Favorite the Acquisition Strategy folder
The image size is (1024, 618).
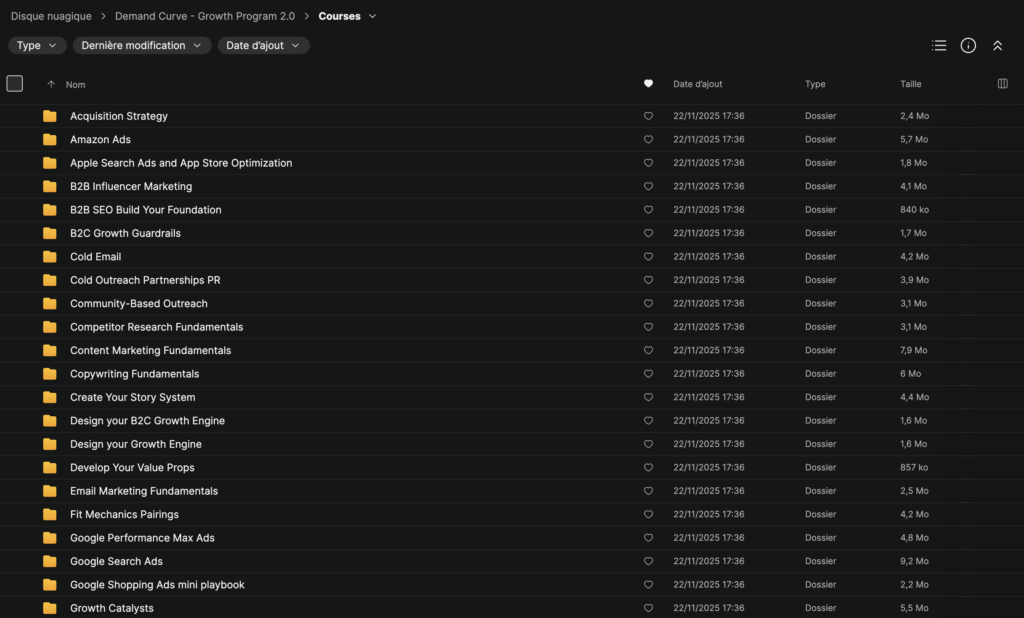click(x=648, y=116)
